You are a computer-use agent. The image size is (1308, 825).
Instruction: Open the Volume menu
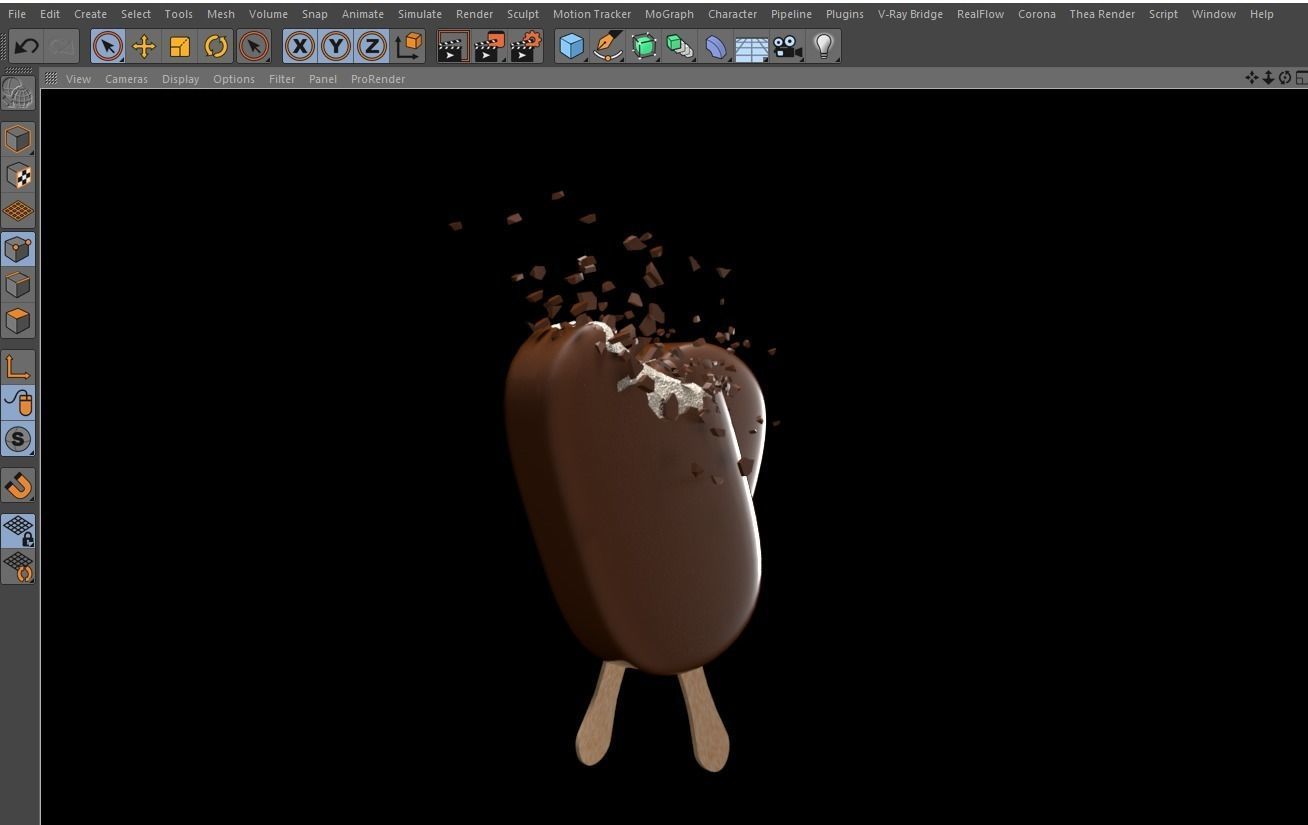click(x=268, y=14)
